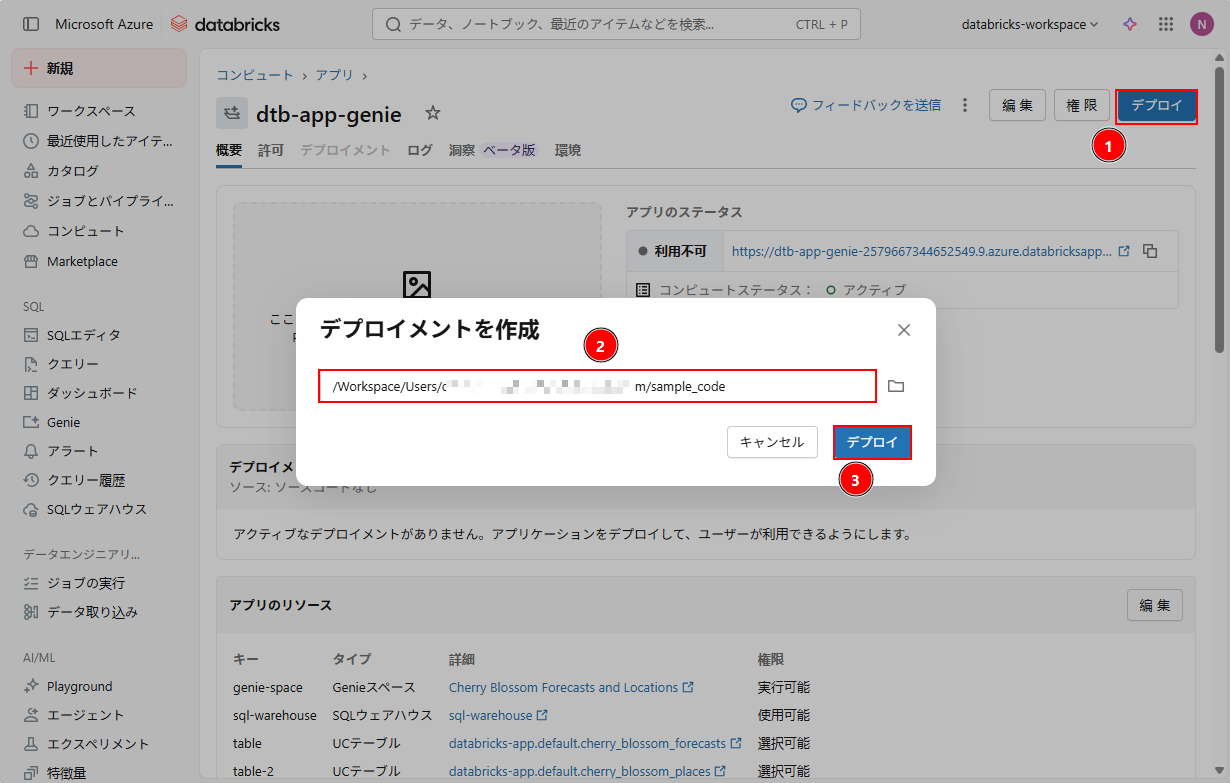Image resolution: width=1230 pixels, height=783 pixels.
Task: Switch to the 許可 tab
Action: (x=271, y=150)
